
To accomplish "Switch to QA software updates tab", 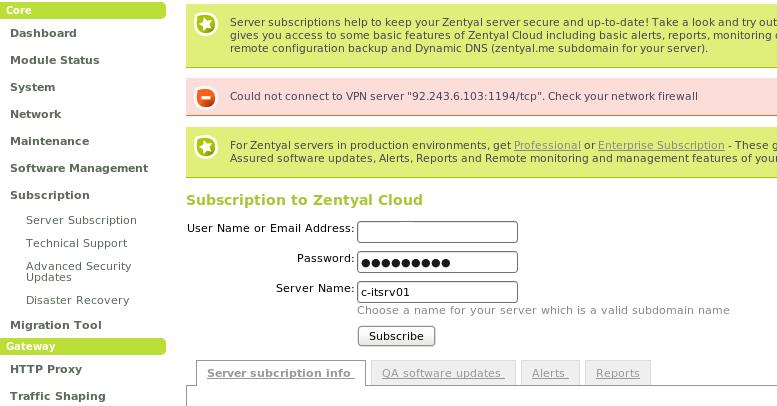I will pyautogui.click(x=443, y=373).
